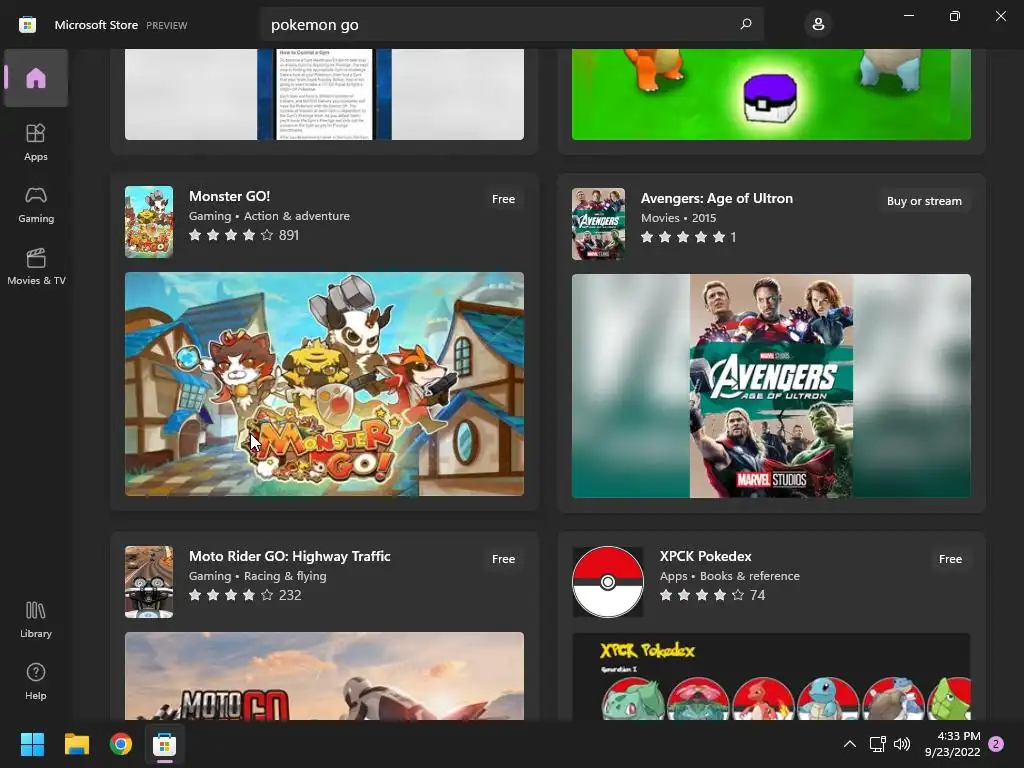Click the Free button for XPCK Pokedex
Viewport: 1024px width, 768px height.
(950, 559)
